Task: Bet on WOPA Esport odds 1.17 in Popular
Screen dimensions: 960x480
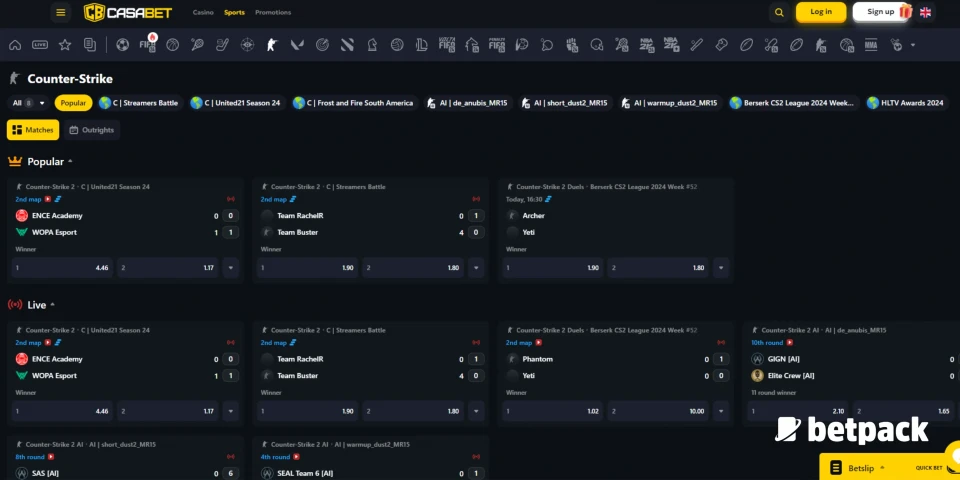Action: (x=168, y=268)
